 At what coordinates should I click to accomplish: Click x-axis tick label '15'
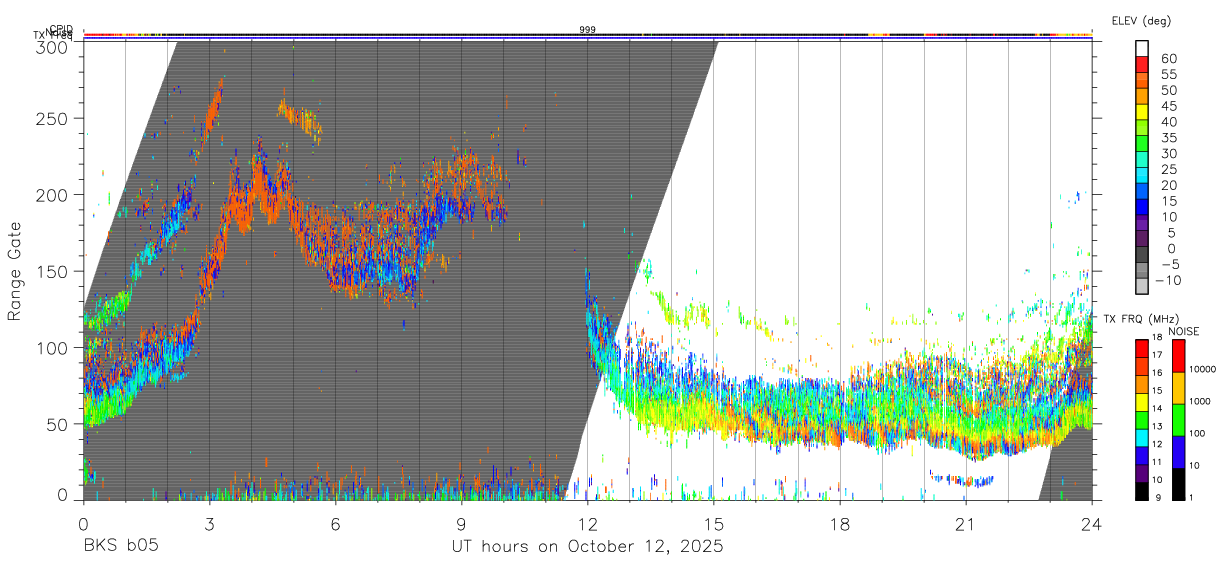[x=714, y=523]
